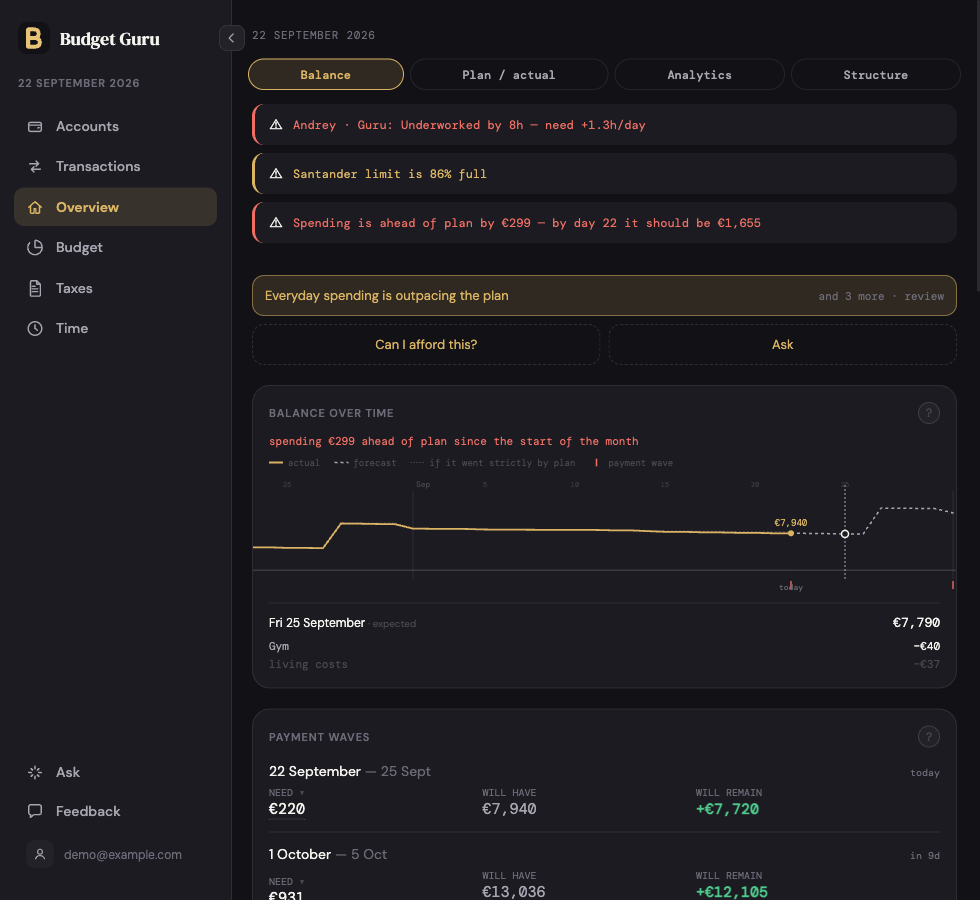The height and width of the screenshot is (900, 980).
Task: Click the Feedback speech bubble icon
Action: pos(35,811)
